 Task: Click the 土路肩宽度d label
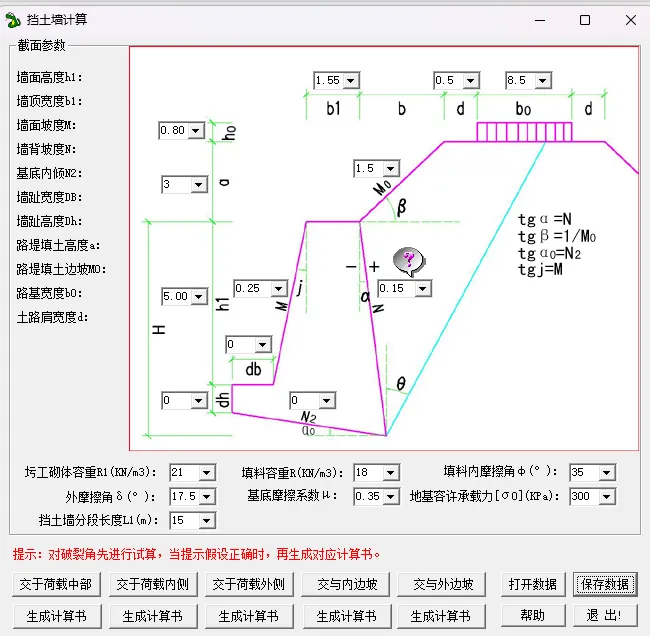coord(52,318)
